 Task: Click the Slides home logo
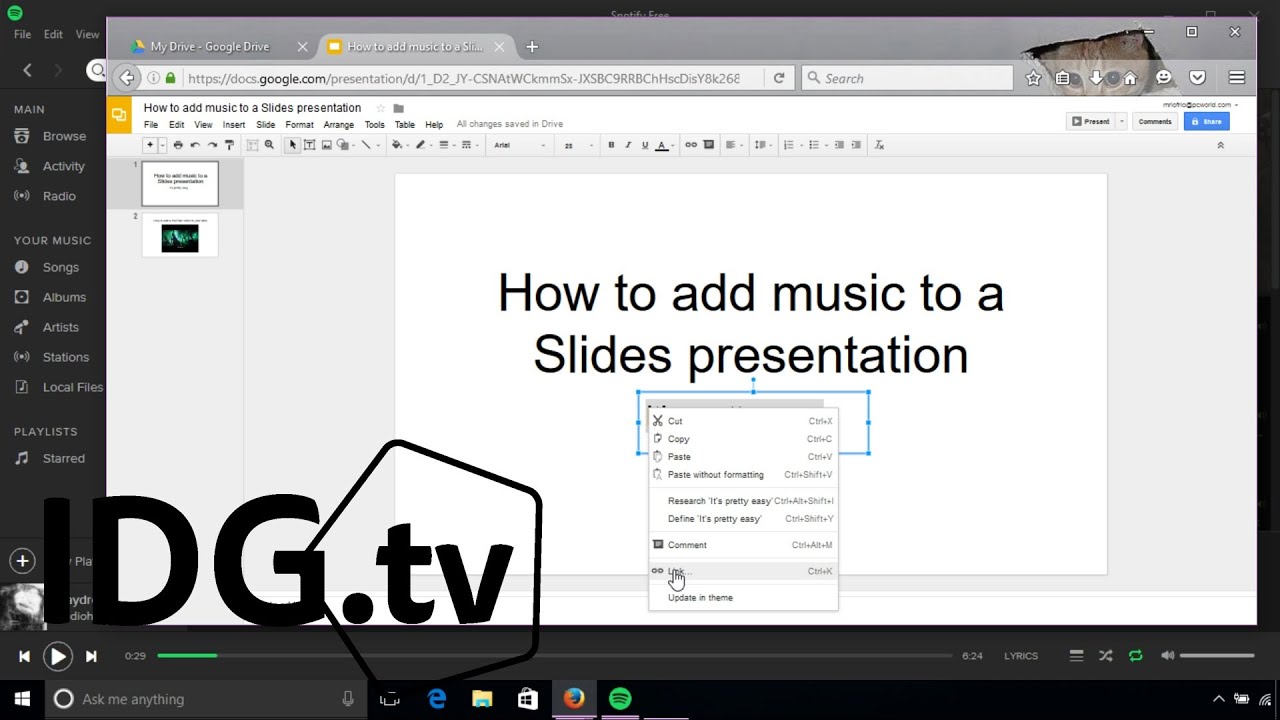[x=119, y=115]
